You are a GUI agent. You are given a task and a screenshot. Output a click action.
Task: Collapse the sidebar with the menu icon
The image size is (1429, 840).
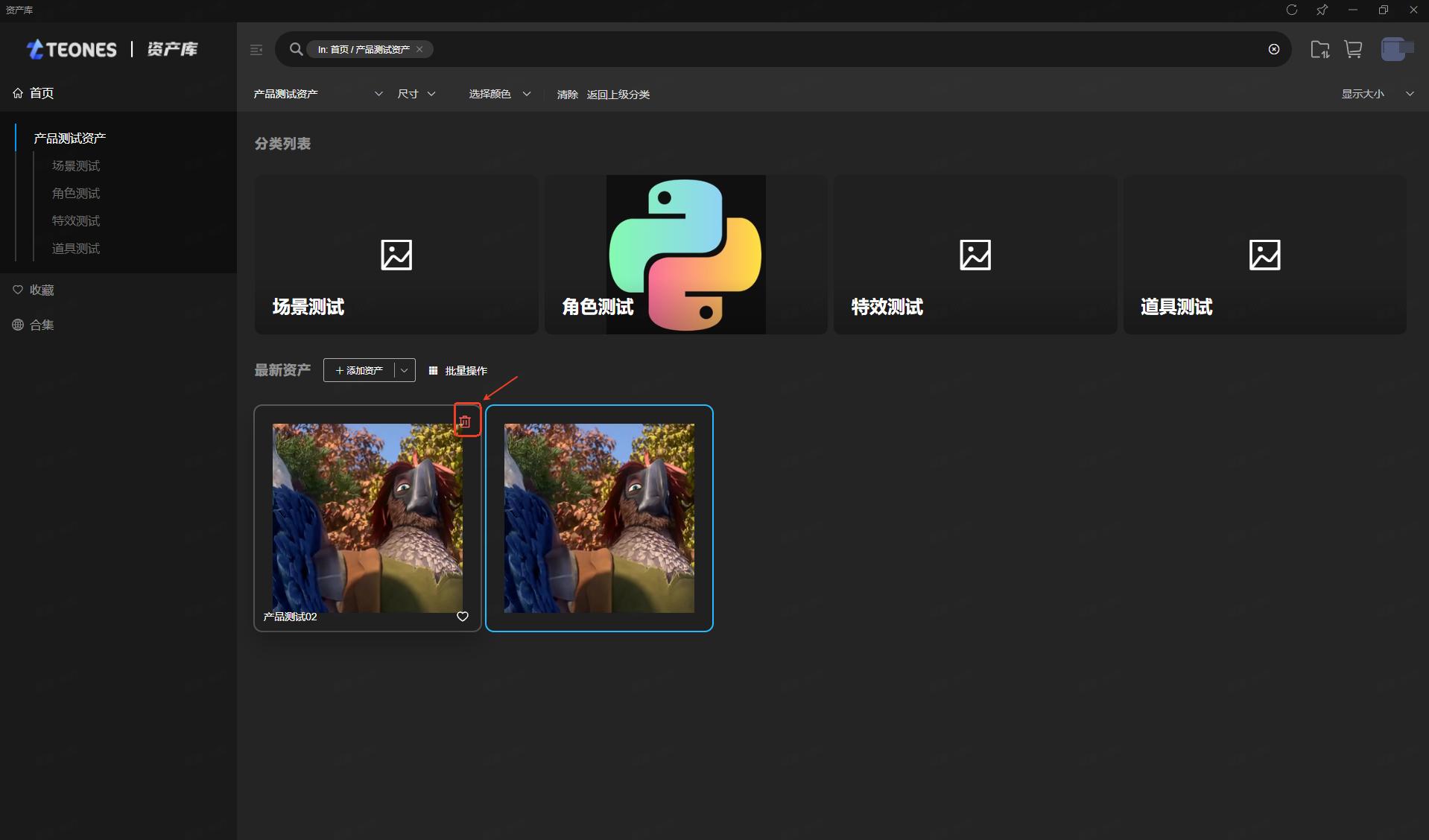tap(256, 50)
